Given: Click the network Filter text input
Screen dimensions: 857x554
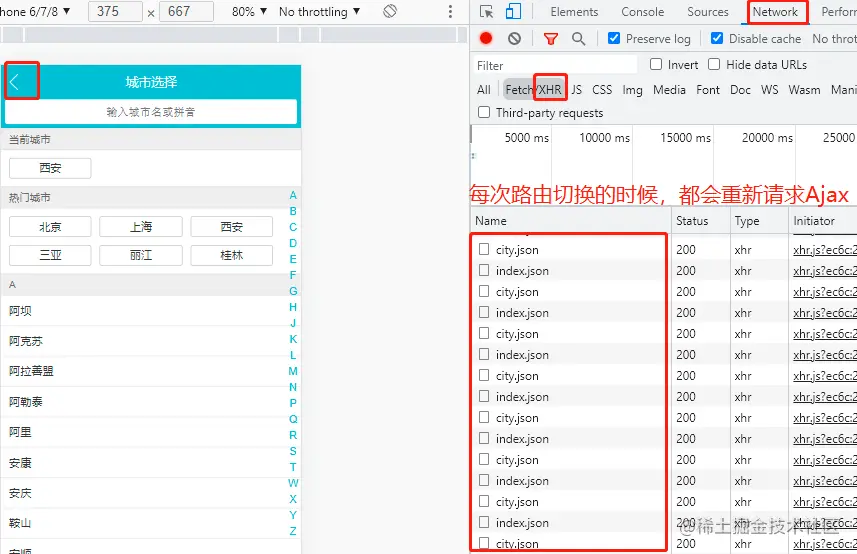Looking at the screenshot, I should 555,65.
